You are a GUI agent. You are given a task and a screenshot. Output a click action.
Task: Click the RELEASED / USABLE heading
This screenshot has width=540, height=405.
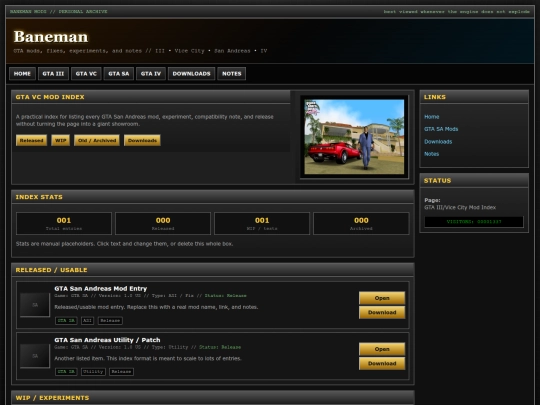[x=51, y=270]
